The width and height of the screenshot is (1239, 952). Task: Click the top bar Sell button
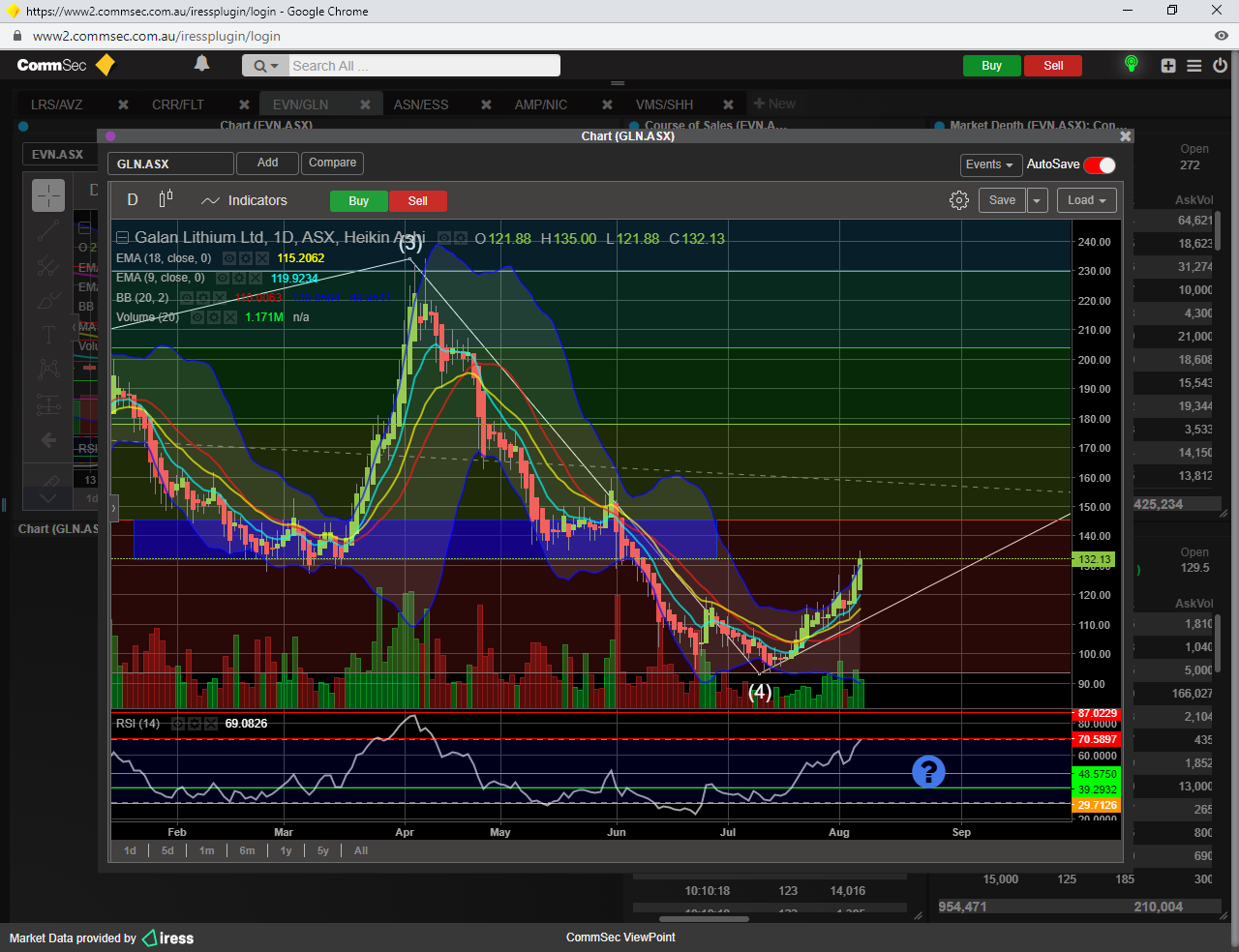coord(1053,66)
